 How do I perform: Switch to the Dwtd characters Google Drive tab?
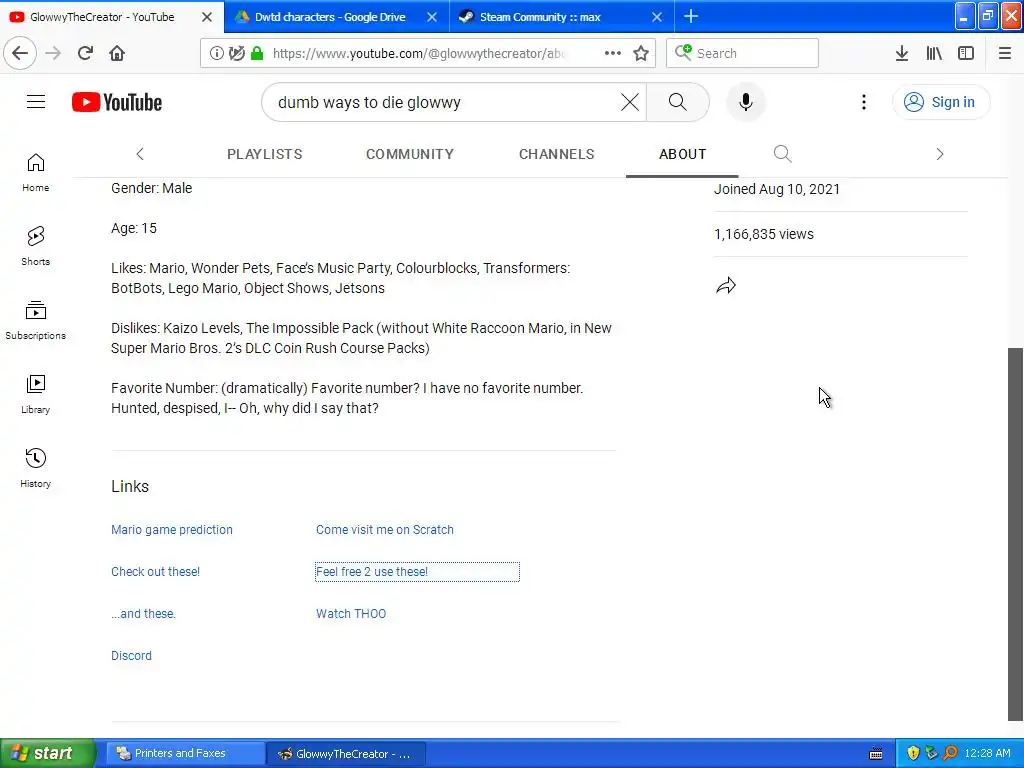(x=330, y=17)
